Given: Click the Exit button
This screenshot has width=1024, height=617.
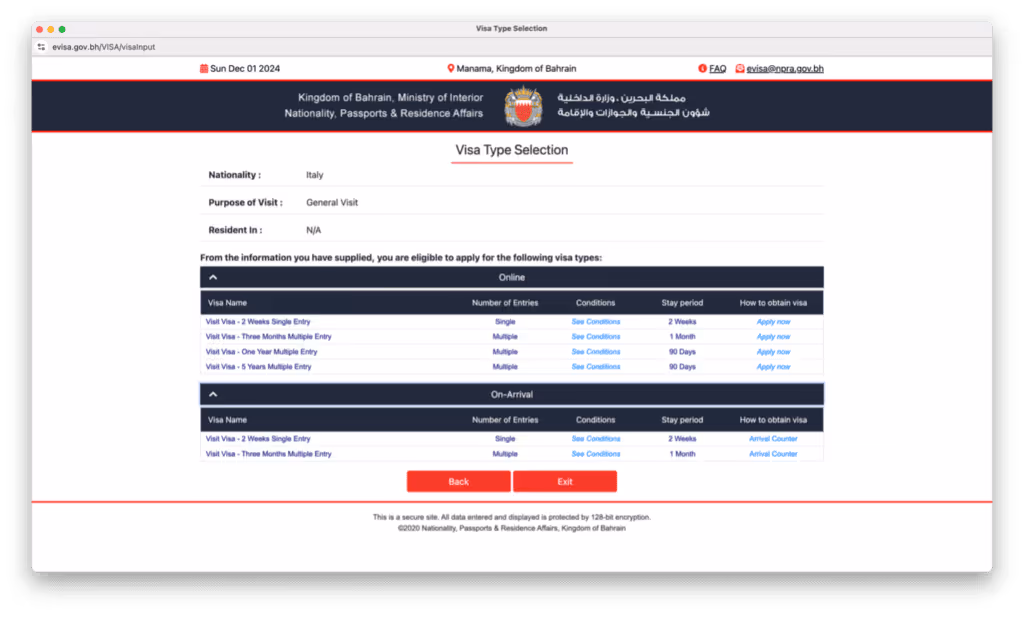Looking at the screenshot, I should click(x=565, y=482).
